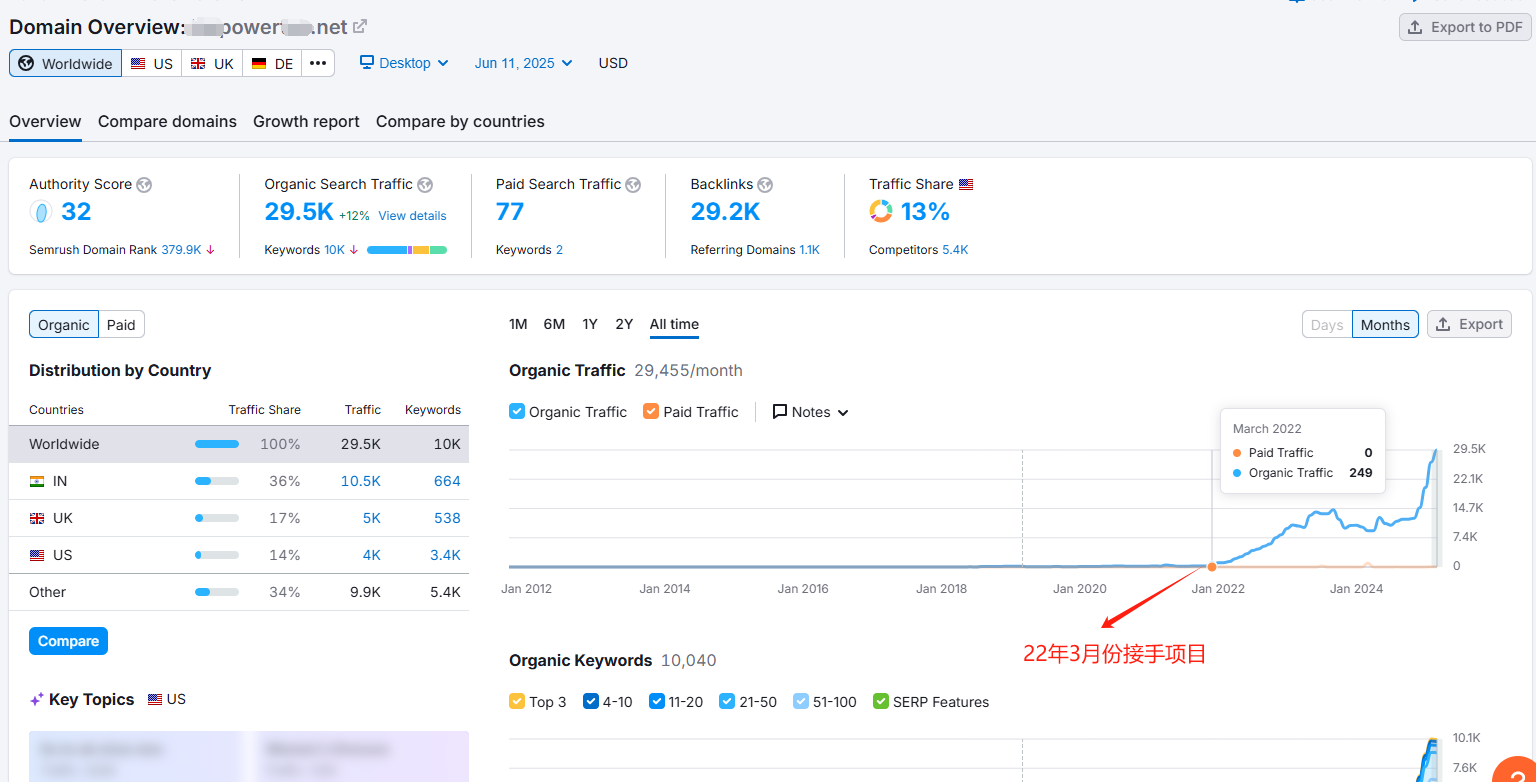This screenshot has width=1536, height=783.
Task: Click the 77 paid search traffic value
Action: coord(510,212)
